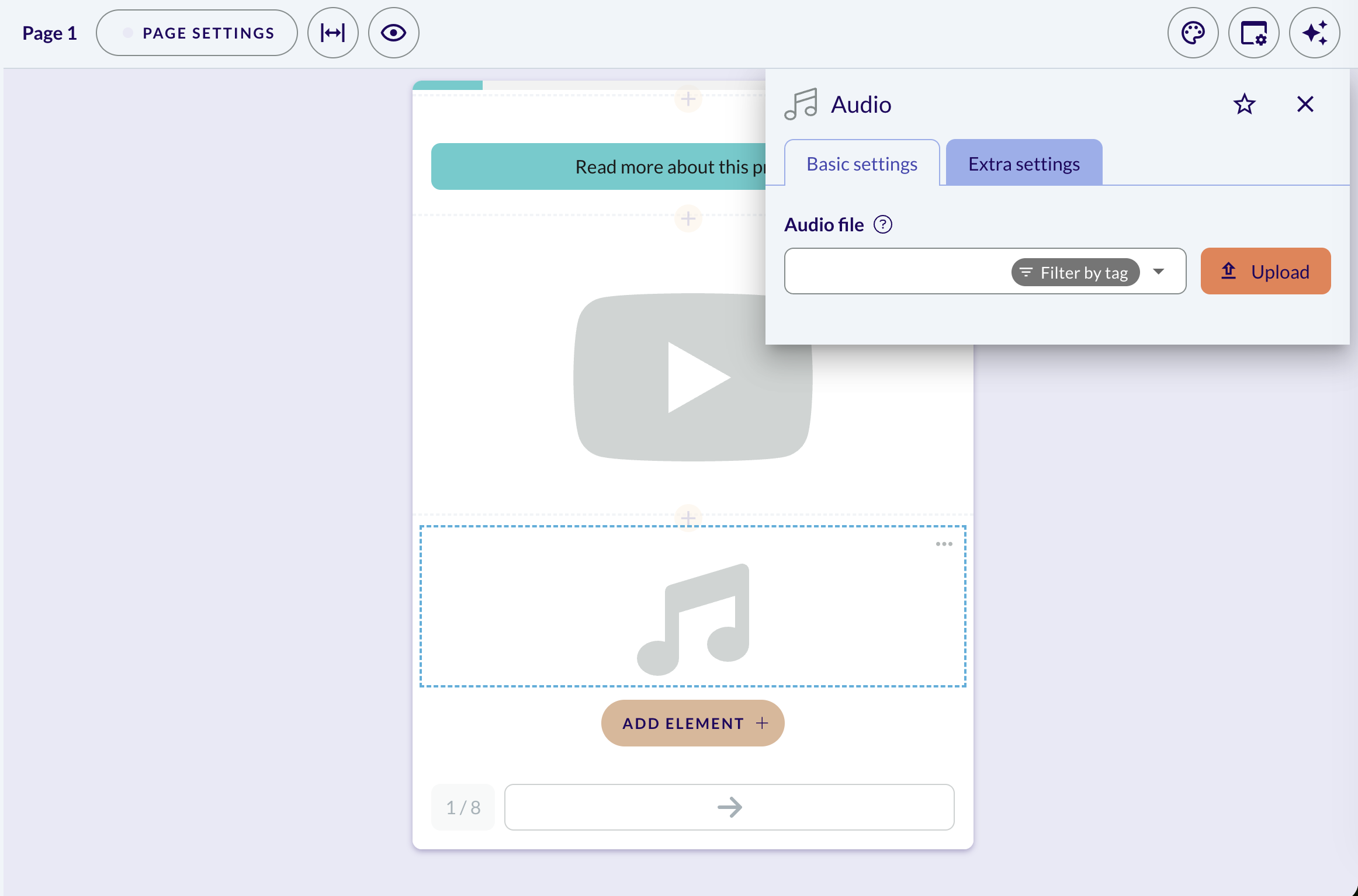Click the next page arrow button

(x=729, y=807)
